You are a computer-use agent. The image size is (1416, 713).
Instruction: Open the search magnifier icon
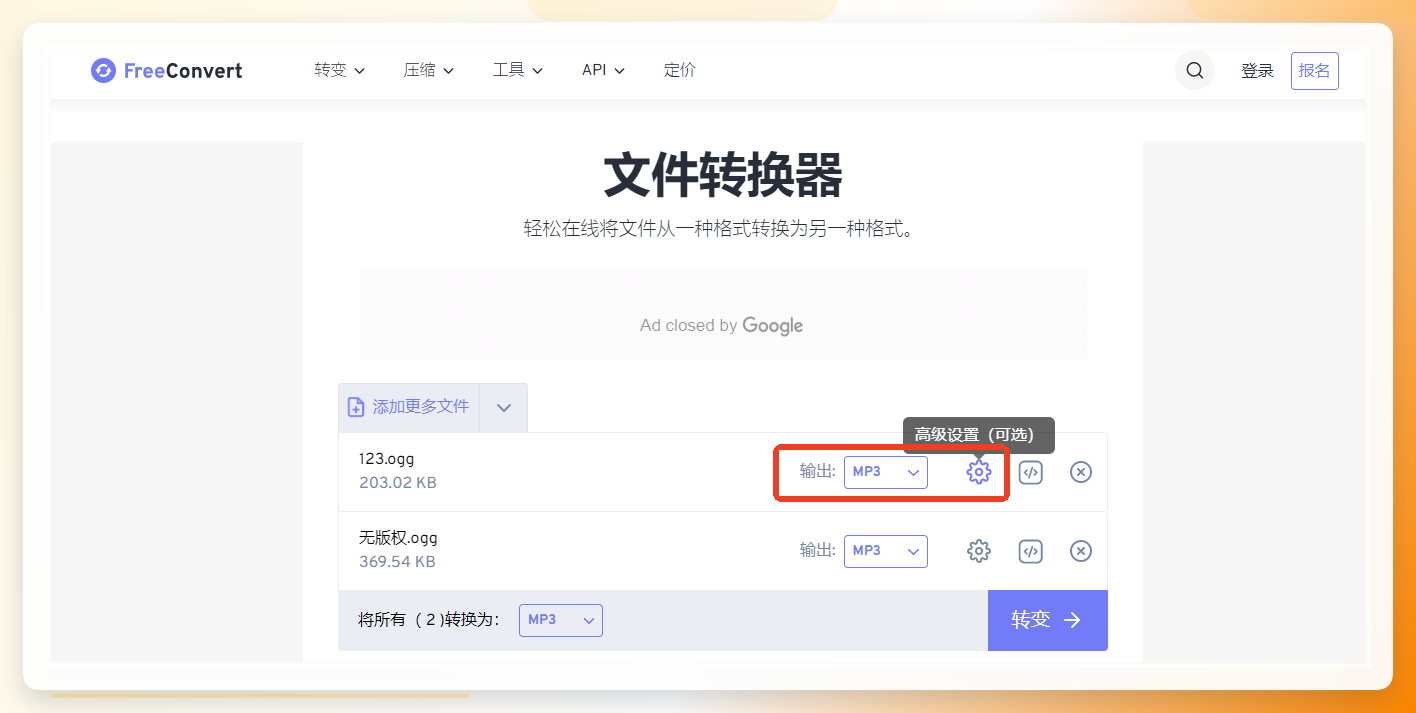[1194, 71]
